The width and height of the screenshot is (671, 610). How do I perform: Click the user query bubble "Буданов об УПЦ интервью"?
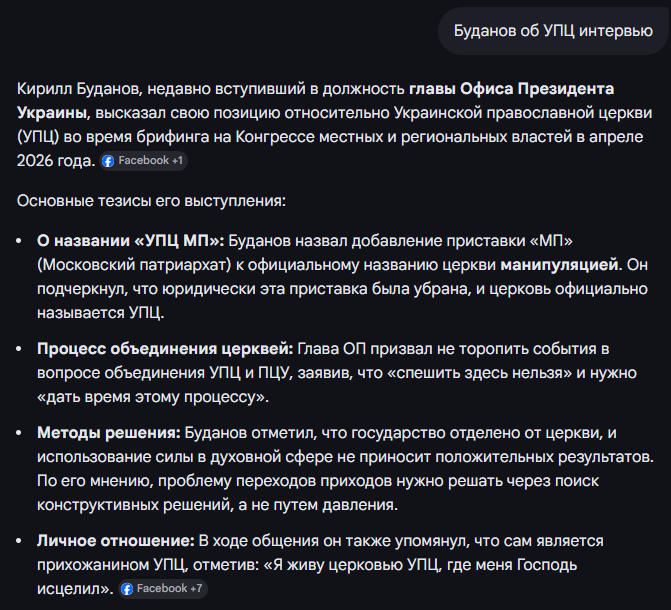point(553,30)
